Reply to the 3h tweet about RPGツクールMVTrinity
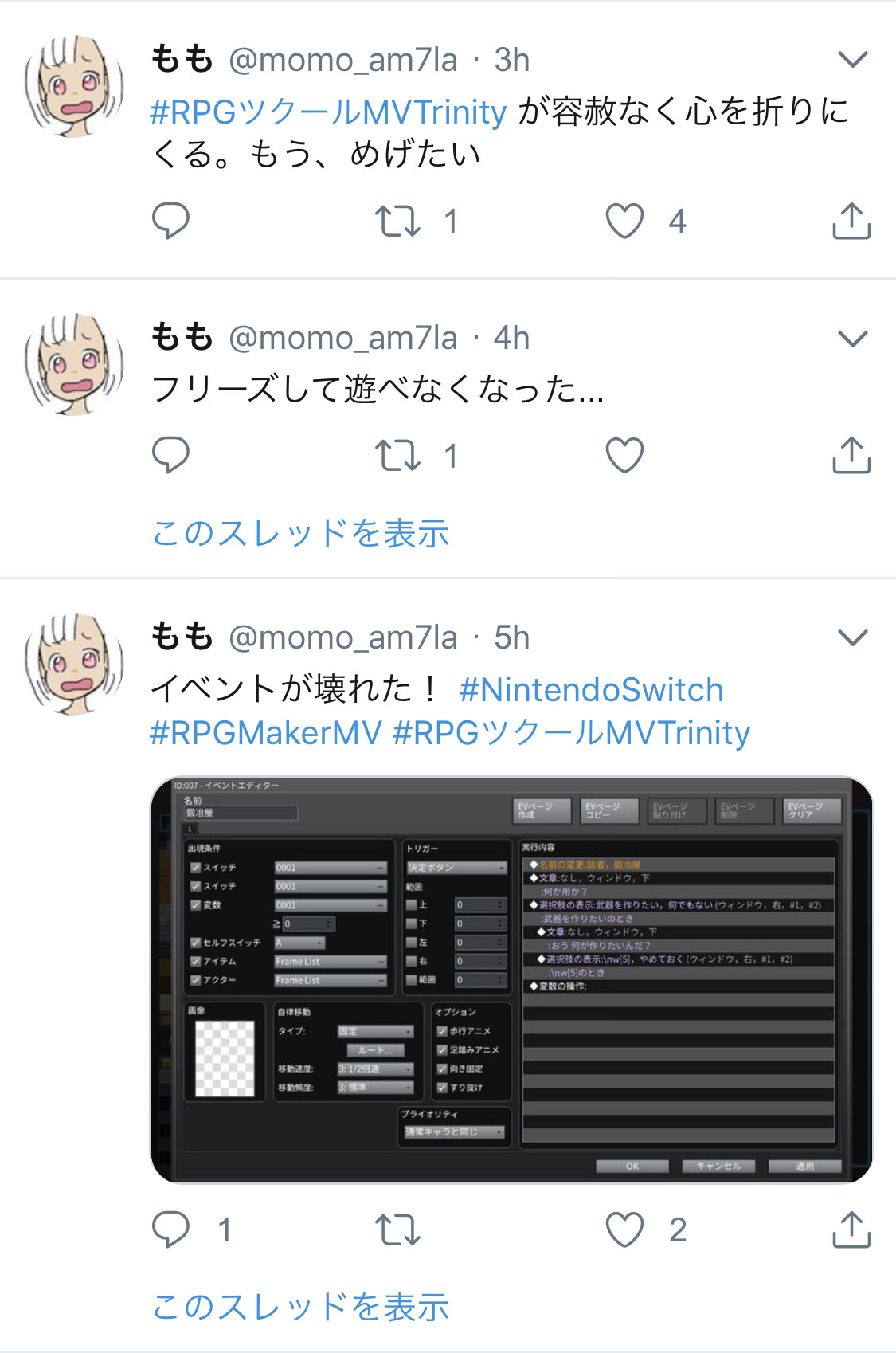 tap(170, 221)
